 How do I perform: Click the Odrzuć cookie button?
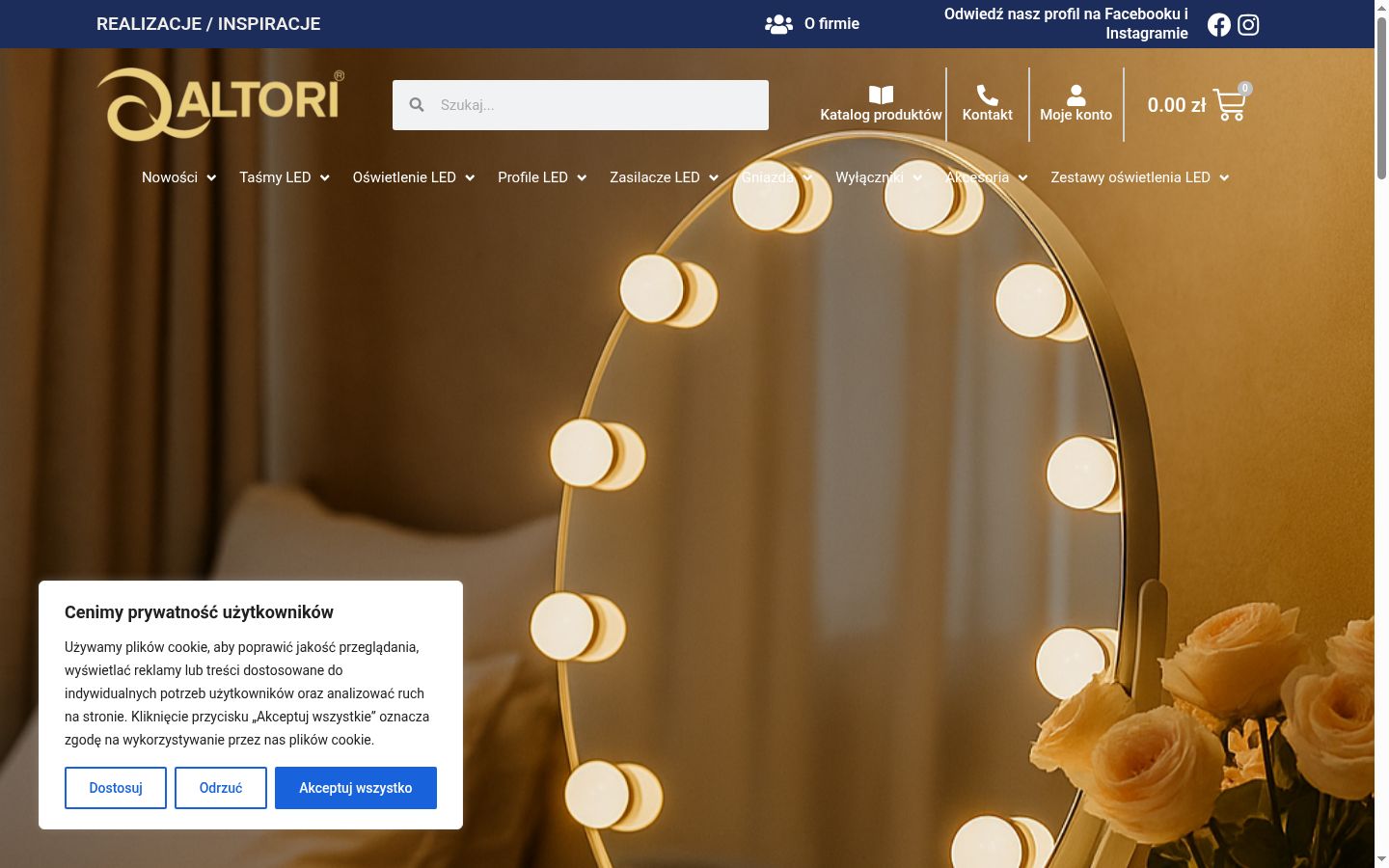pos(221,788)
